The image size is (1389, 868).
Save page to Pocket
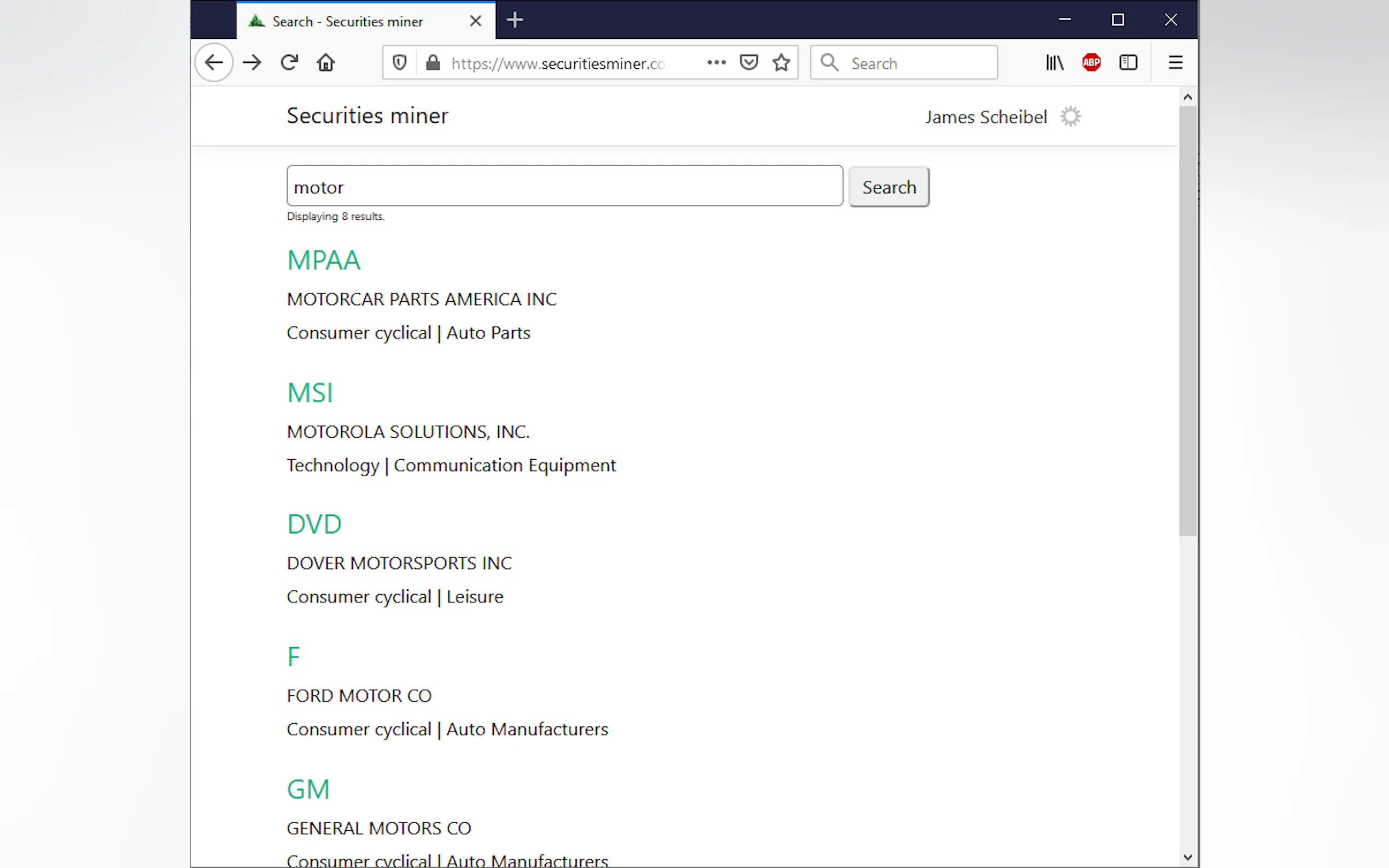[749, 62]
